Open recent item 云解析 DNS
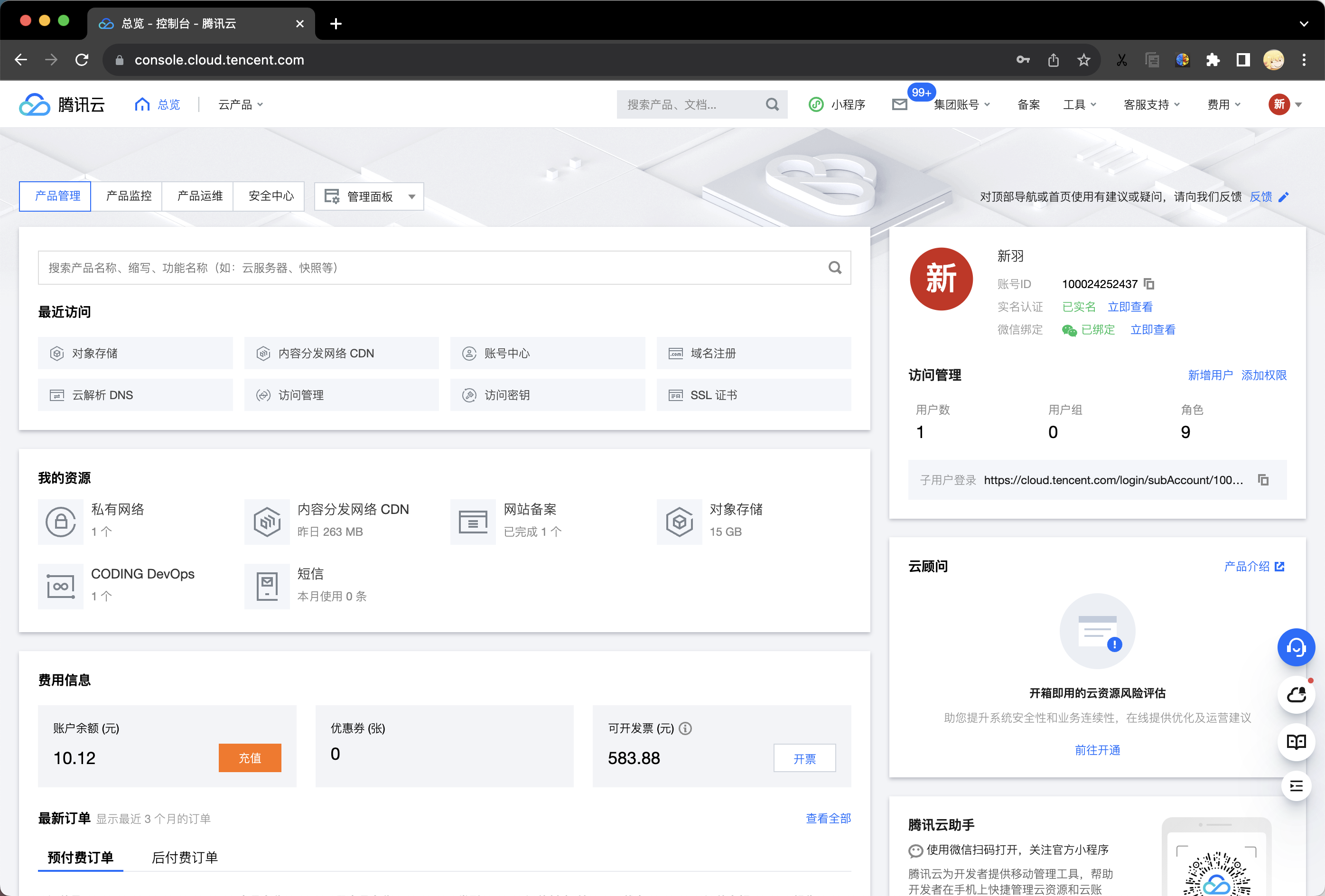 pyautogui.click(x=135, y=394)
